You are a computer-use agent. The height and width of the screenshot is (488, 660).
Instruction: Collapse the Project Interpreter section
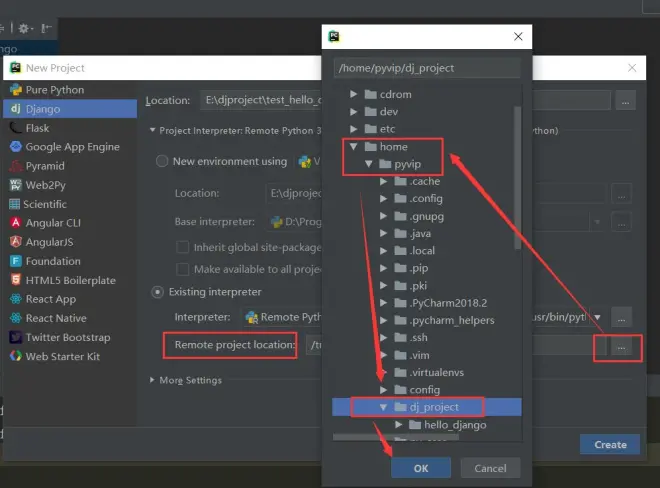tap(152, 130)
